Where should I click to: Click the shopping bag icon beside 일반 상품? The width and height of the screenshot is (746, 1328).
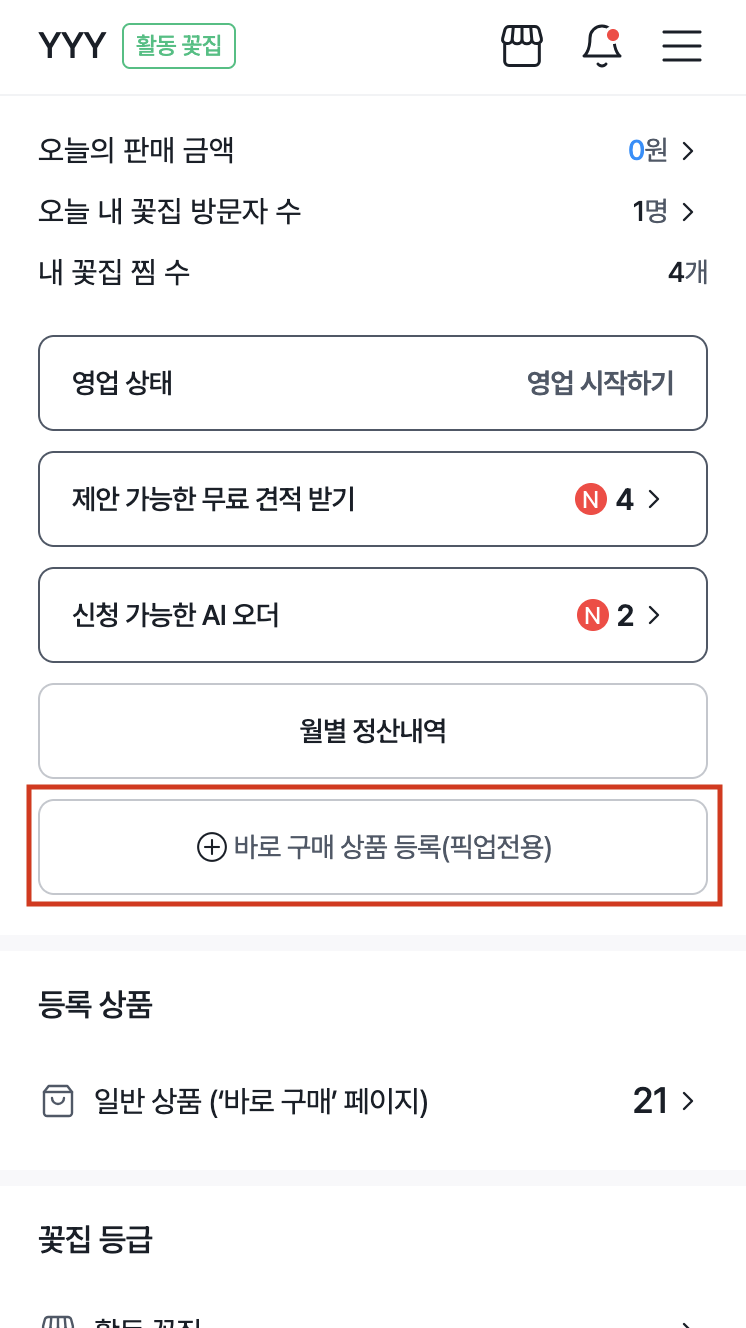click(x=58, y=1101)
